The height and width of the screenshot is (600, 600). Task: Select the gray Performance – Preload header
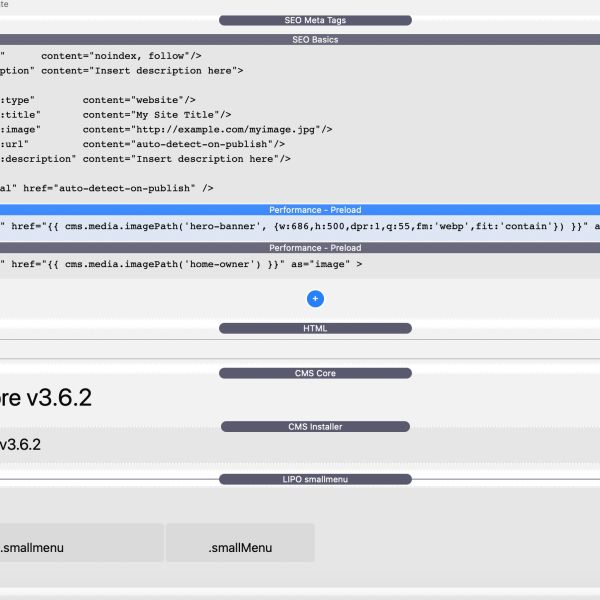point(300,248)
